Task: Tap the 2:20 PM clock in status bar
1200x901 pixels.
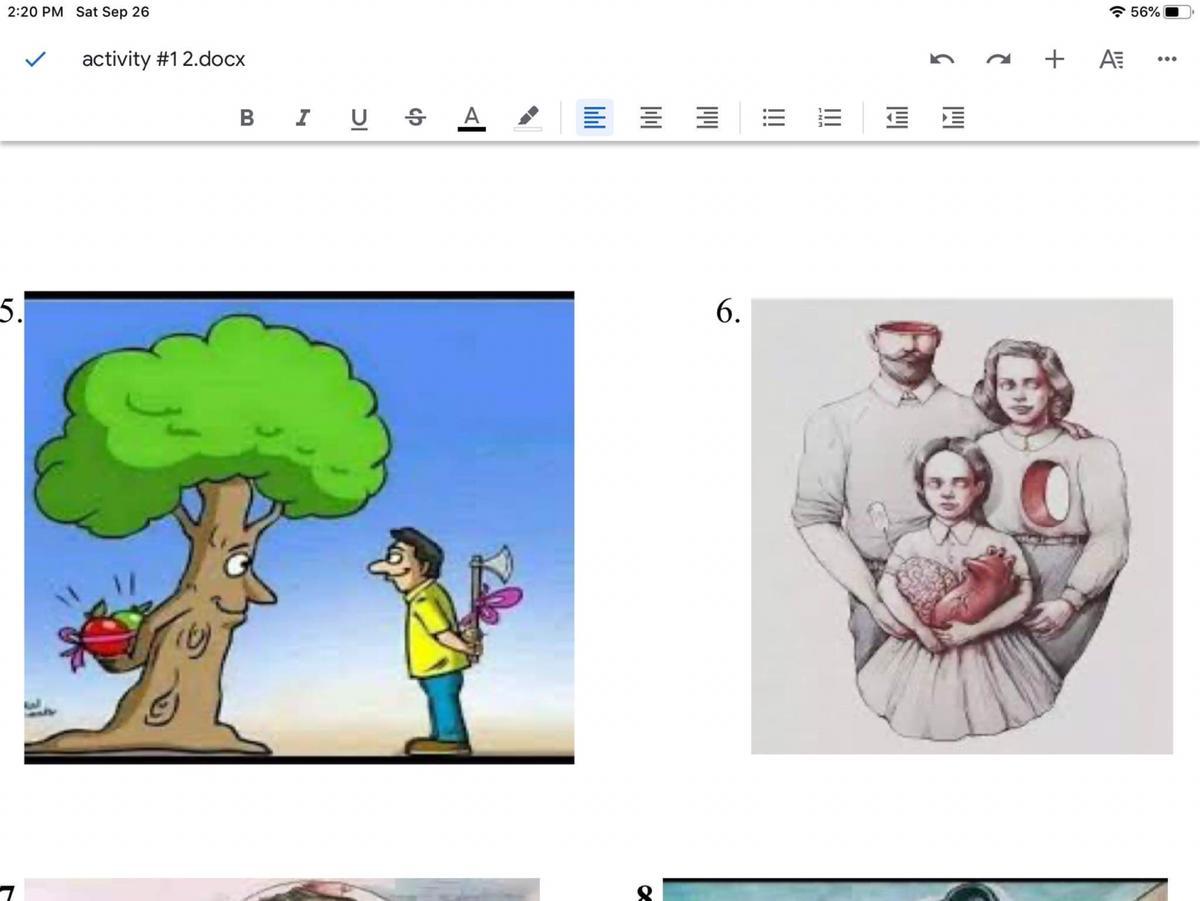Action: pyautogui.click(x=35, y=12)
